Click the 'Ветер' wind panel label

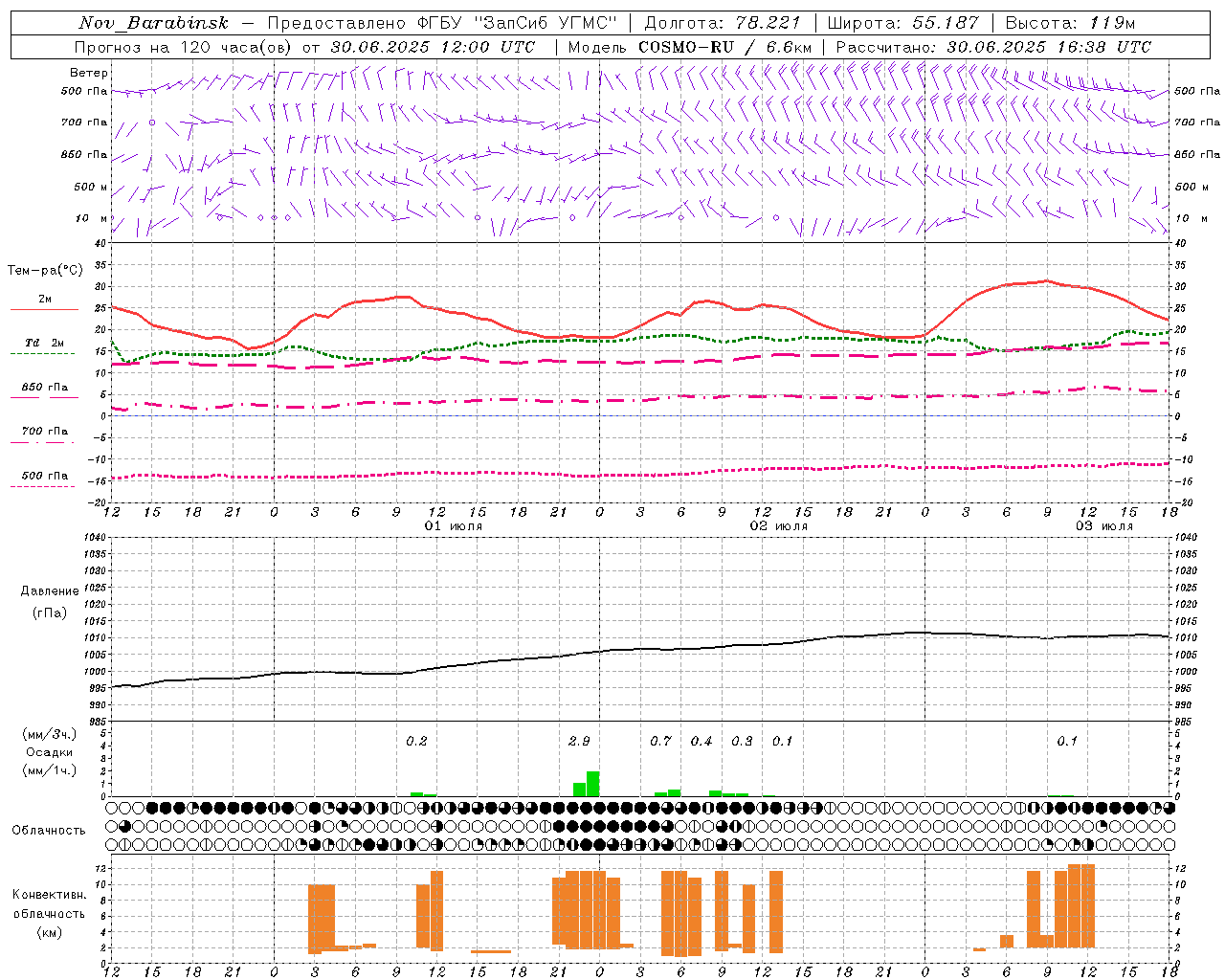coord(89,73)
